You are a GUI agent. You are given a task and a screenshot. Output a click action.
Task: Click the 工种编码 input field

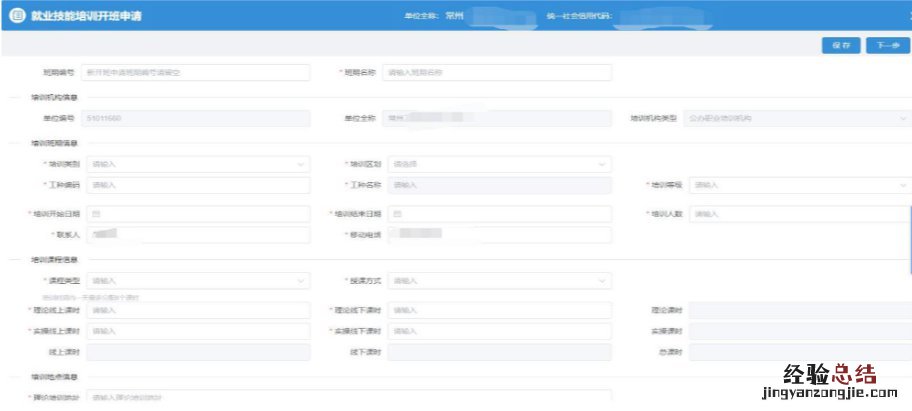[x=198, y=185]
